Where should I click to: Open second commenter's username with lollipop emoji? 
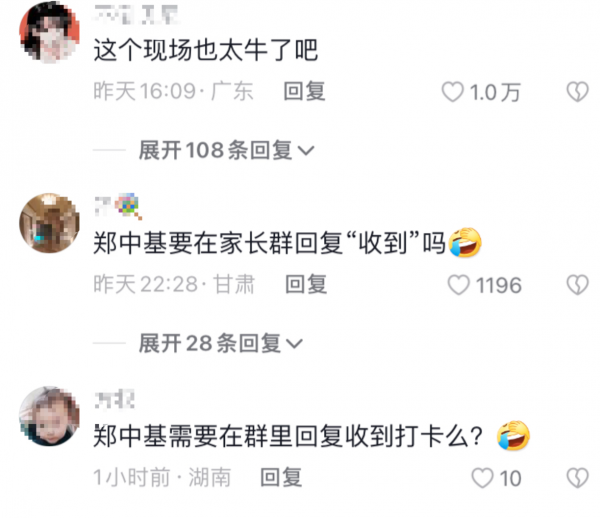[118, 207]
